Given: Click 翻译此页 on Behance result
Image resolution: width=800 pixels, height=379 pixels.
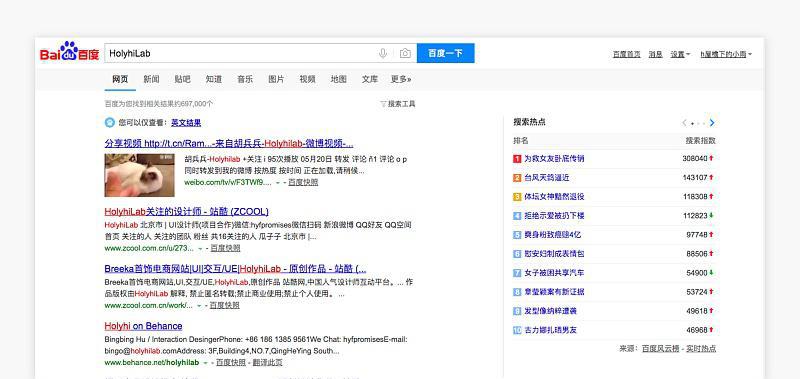Looking at the screenshot, I should 267,363.
